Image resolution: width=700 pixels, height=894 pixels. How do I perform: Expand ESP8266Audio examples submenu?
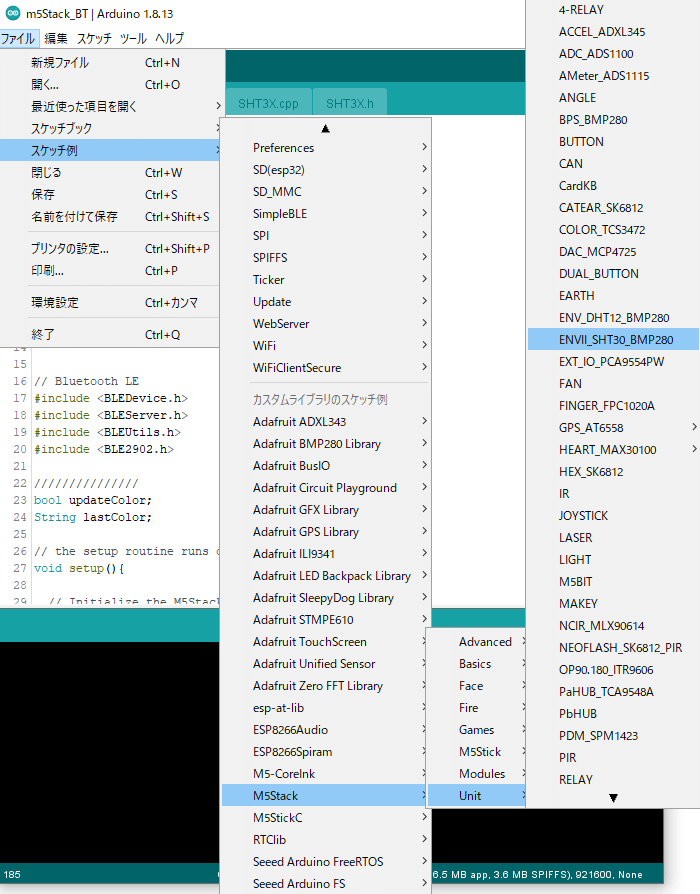(325, 730)
